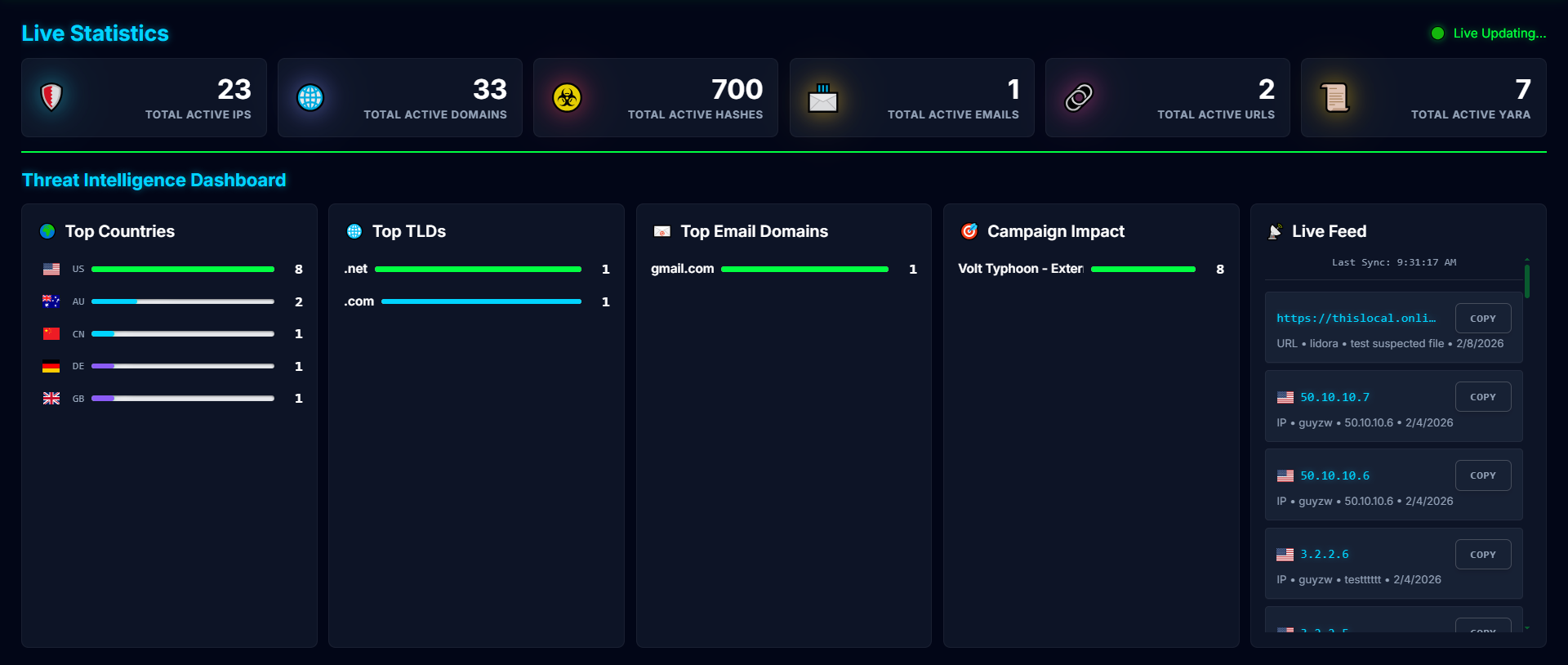Click the scroll icon for Total Active YARA
The height and width of the screenshot is (665, 1568).
(x=1334, y=97)
